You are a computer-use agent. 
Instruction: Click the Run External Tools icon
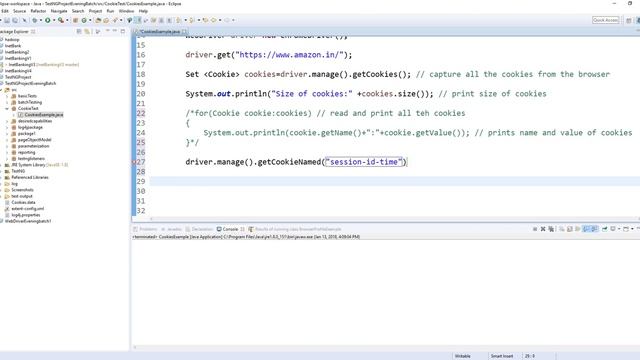pos(61,20)
